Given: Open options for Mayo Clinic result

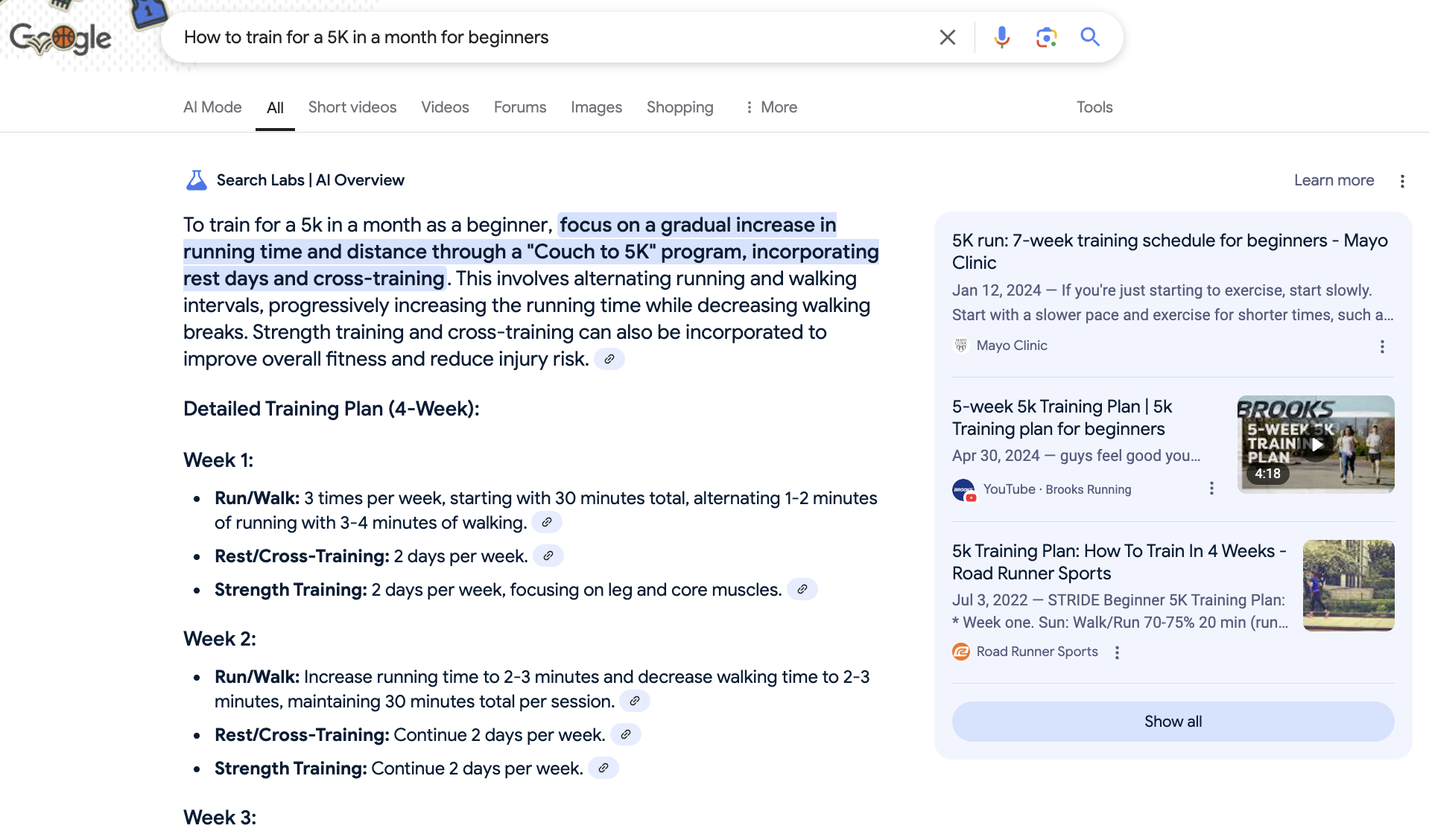Looking at the screenshot, I should (1382, 346).
